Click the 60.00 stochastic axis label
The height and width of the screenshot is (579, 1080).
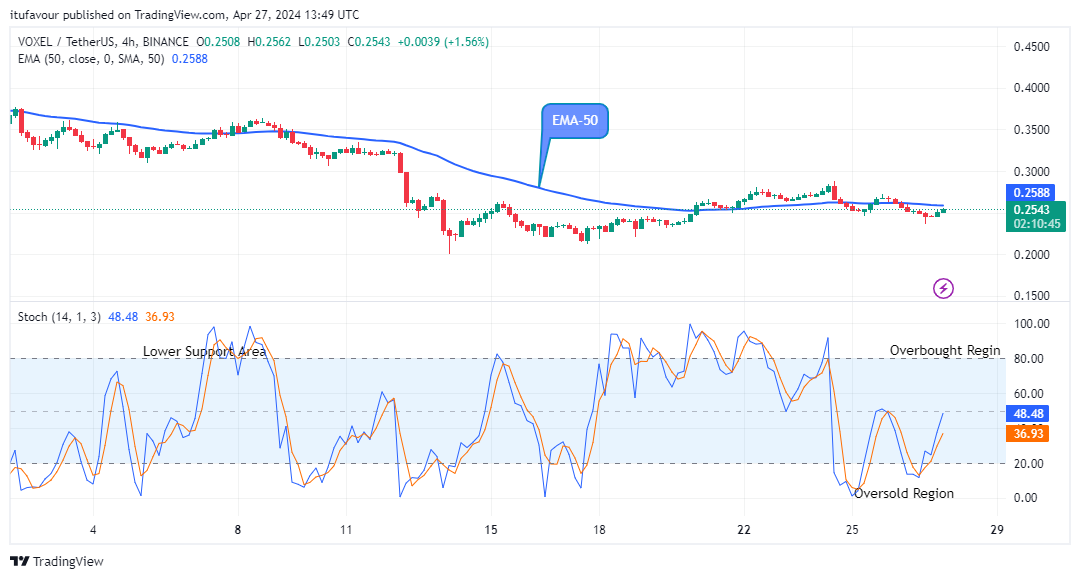(1029, 394)
